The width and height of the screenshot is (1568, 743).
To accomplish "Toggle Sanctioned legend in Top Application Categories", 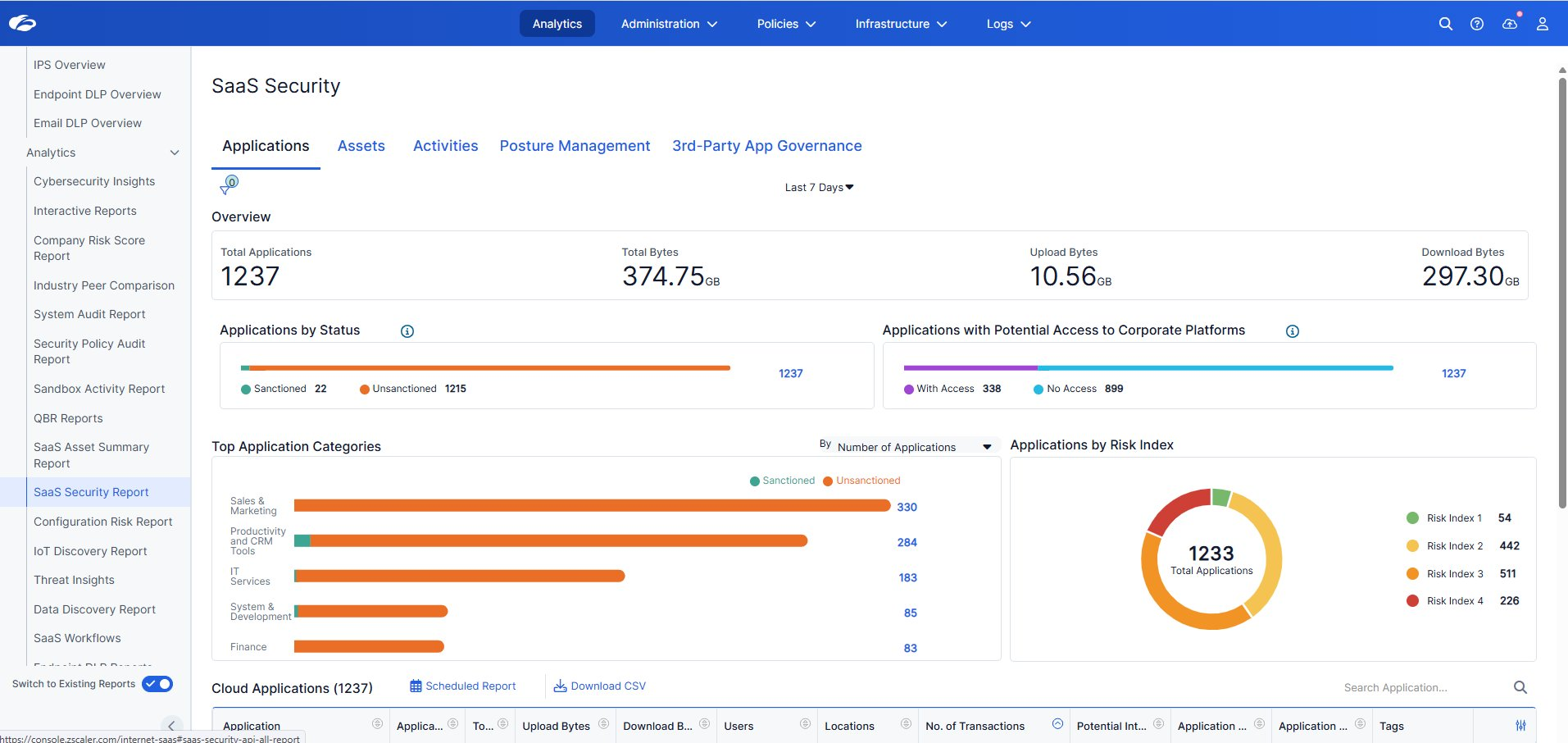I will coord(782,481).
